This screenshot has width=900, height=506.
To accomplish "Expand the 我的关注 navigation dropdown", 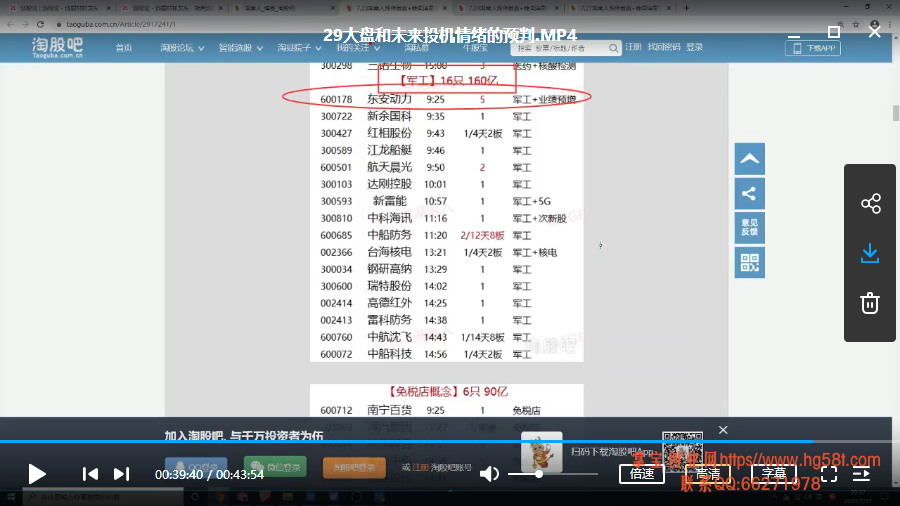I will pos(358,48).
